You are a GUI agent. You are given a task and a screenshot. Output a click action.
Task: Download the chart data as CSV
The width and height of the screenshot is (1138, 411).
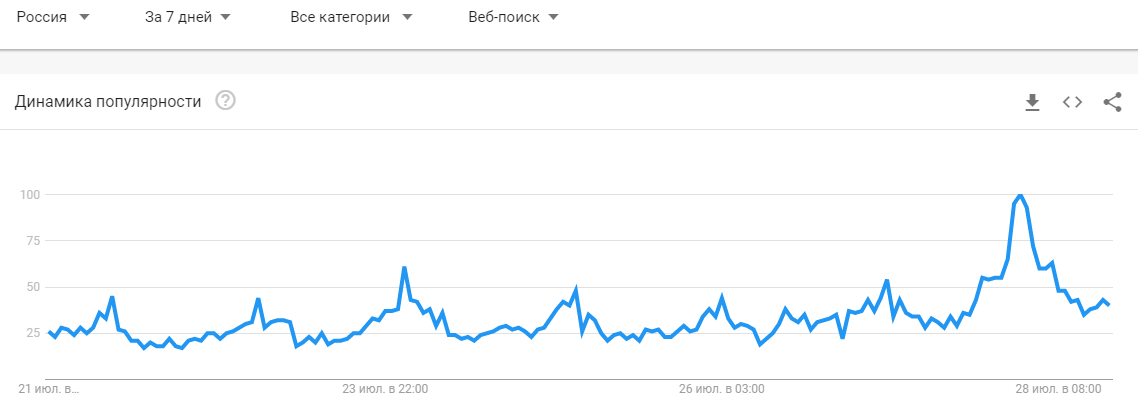(1032, 102)
